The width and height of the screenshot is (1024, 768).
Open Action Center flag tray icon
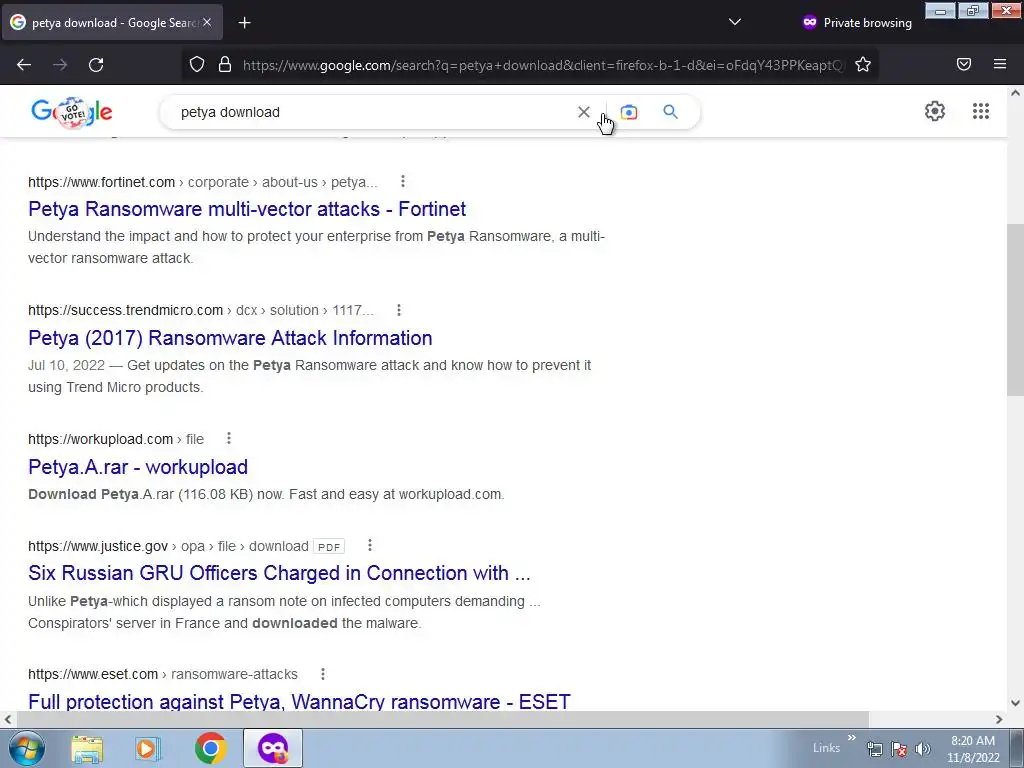899,749
